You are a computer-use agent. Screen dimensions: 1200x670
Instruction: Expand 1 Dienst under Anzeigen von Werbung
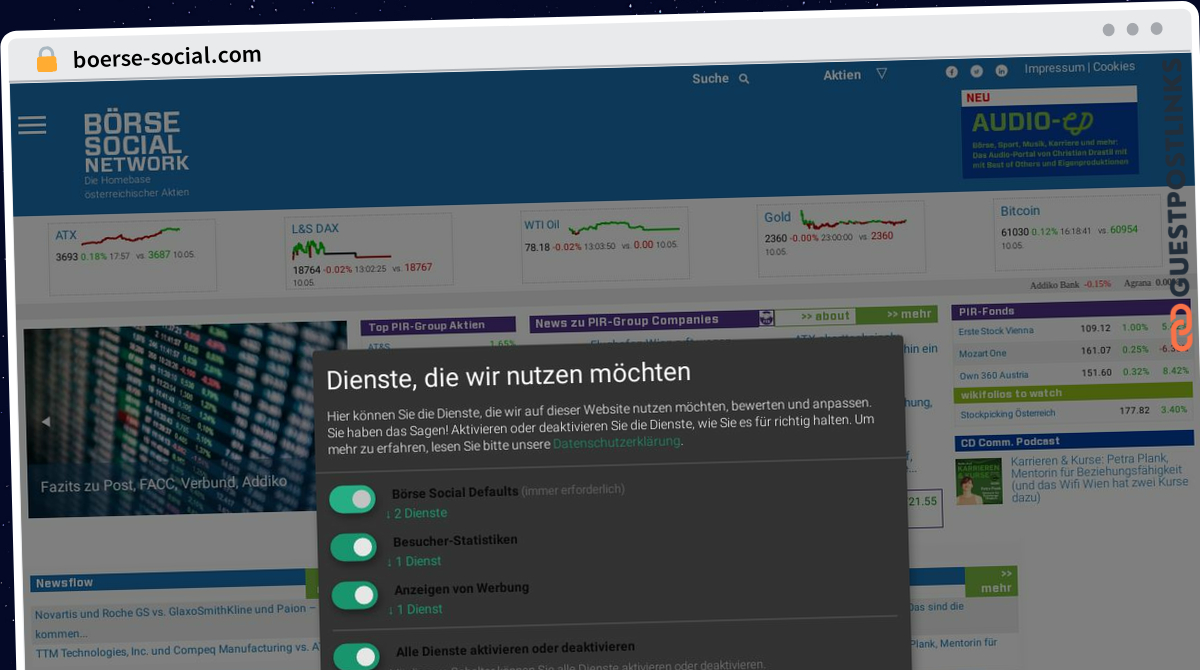tap(415, 609)
